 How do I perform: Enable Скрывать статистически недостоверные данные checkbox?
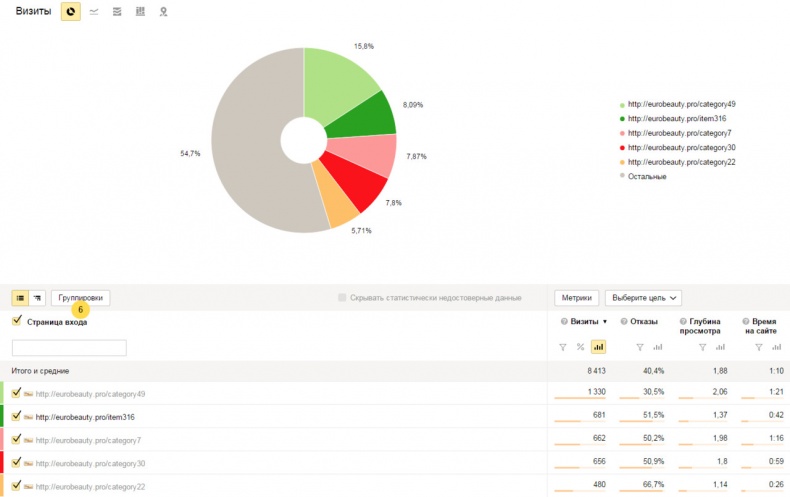343,298
